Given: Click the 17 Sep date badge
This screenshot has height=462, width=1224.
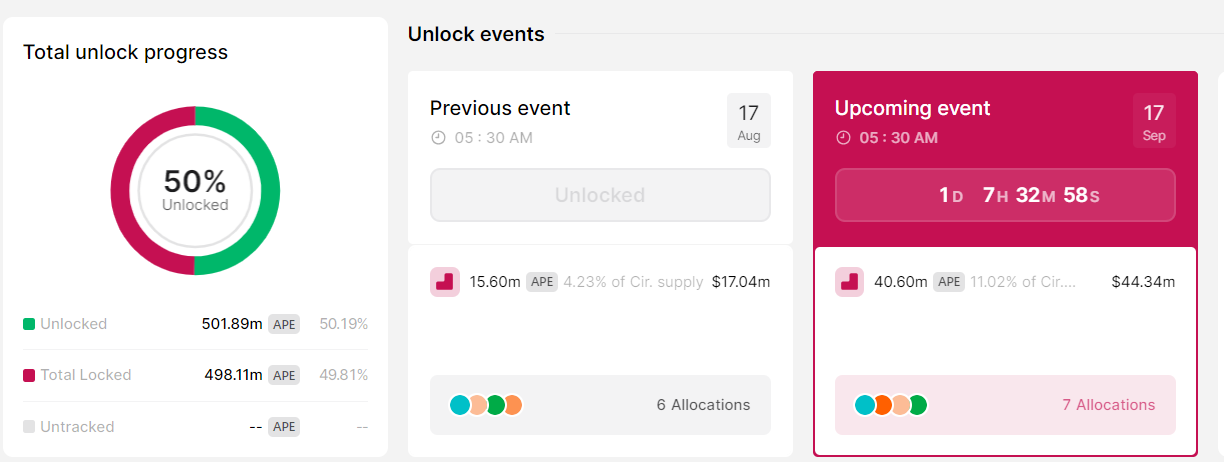Looking at the screenshot, I should click(1154, 121).
